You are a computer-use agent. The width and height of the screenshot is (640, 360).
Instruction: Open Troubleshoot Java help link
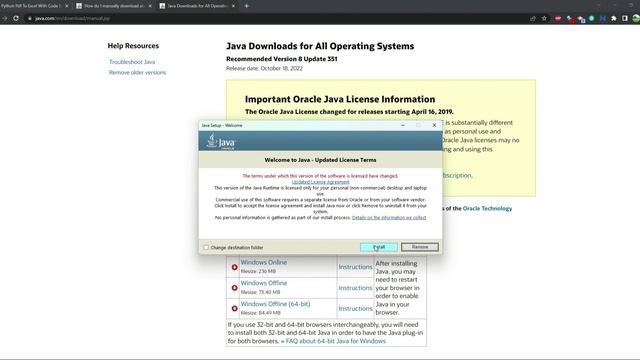(132, 62)
